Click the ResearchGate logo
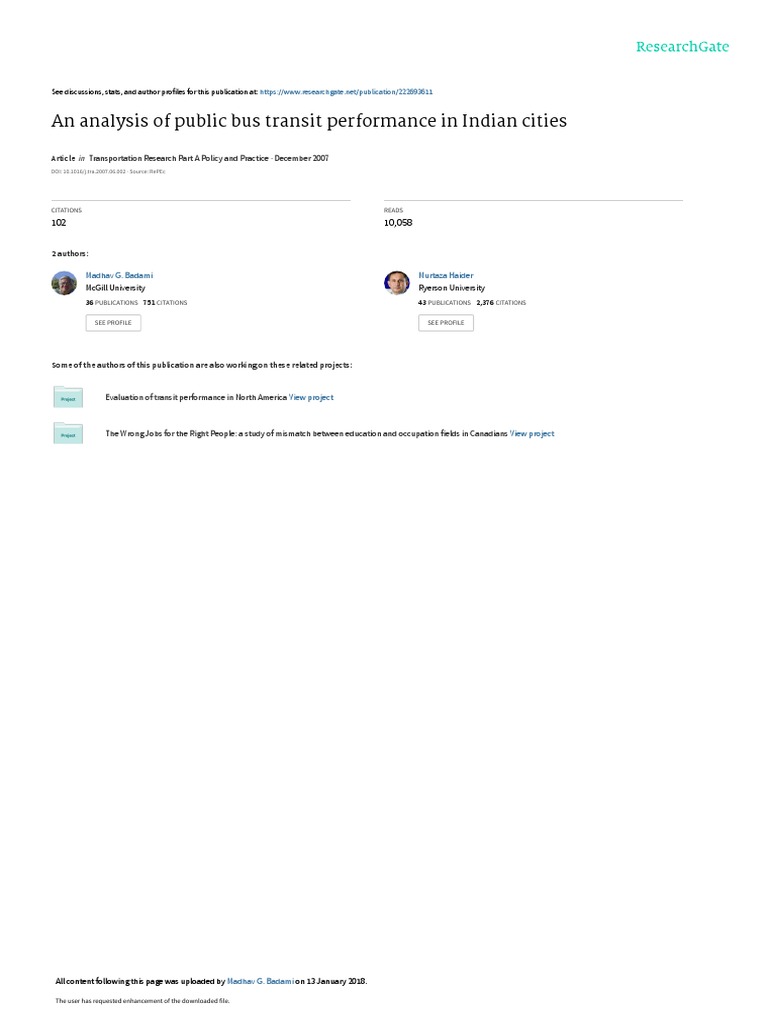This screenshot has width=768, height=1024. point(682,46)
